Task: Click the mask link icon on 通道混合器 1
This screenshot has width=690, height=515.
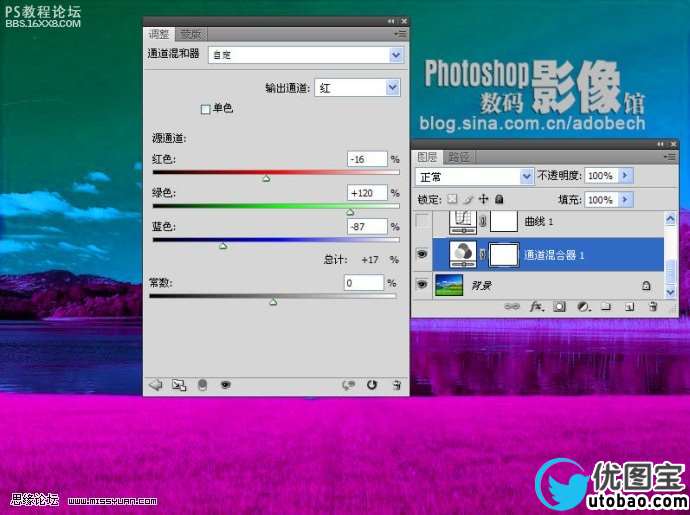Action: [x=483, y=254]
